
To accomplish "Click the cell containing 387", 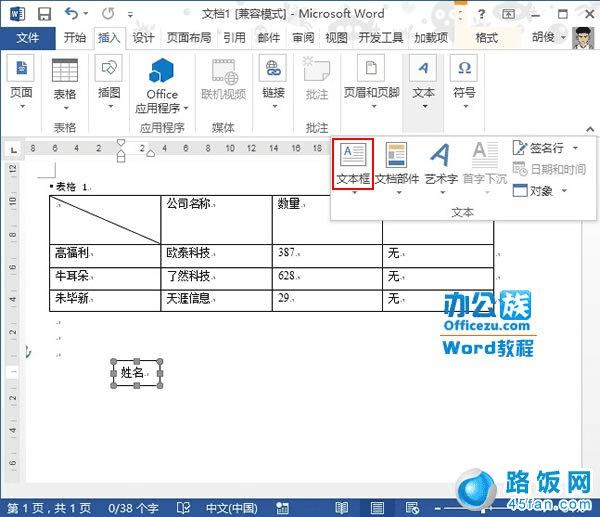I will [327, 256].
